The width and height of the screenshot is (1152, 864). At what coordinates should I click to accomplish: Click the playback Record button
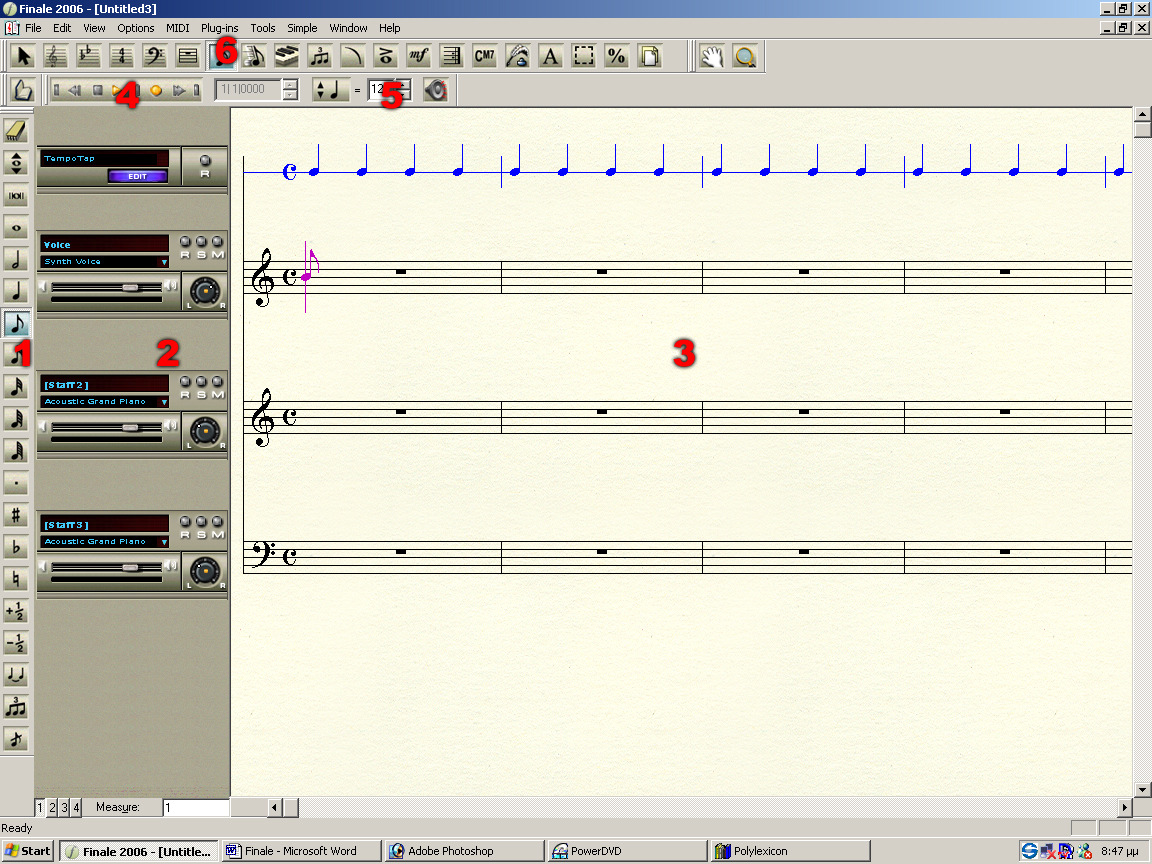click(x=156, y=90)
